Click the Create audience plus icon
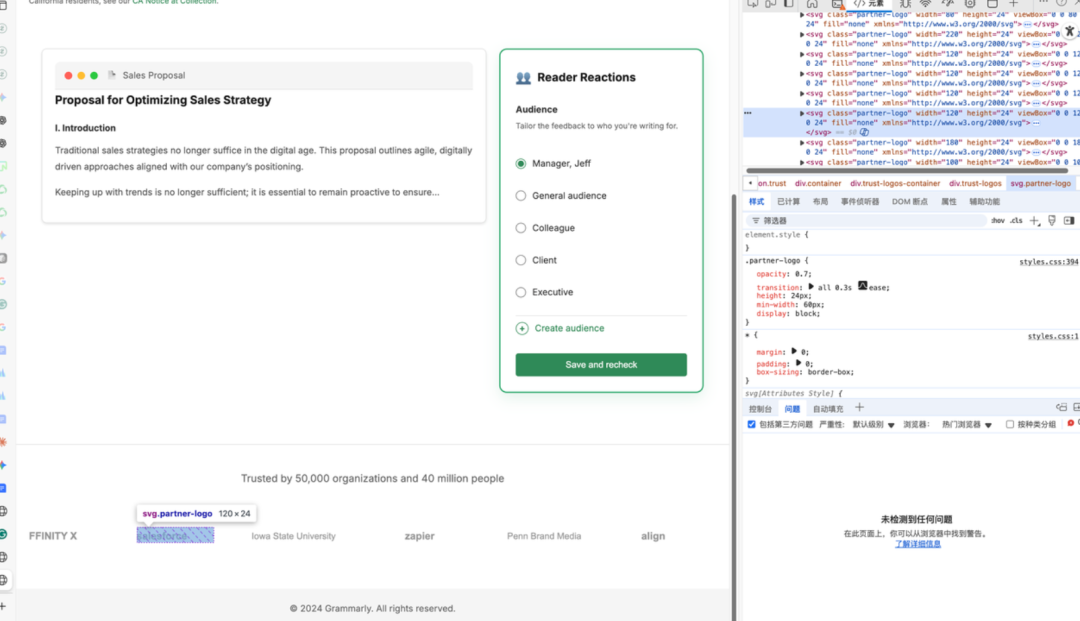The height and width of the screenshot is (621, 1080). tap(522, 328)
